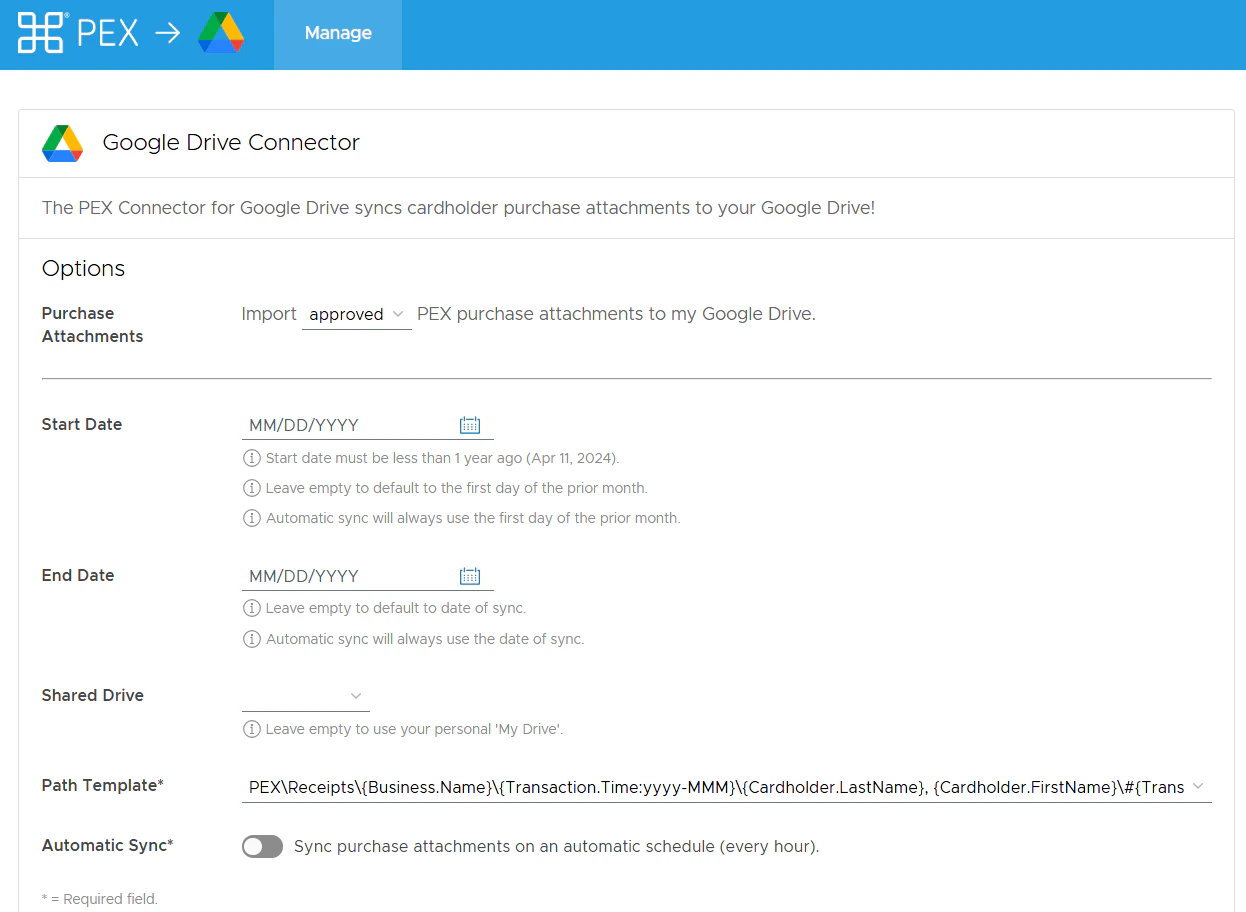The height and width of the screenshot is (912, 1246).
Task: Open the Manage tab
Action: (338, 34)
